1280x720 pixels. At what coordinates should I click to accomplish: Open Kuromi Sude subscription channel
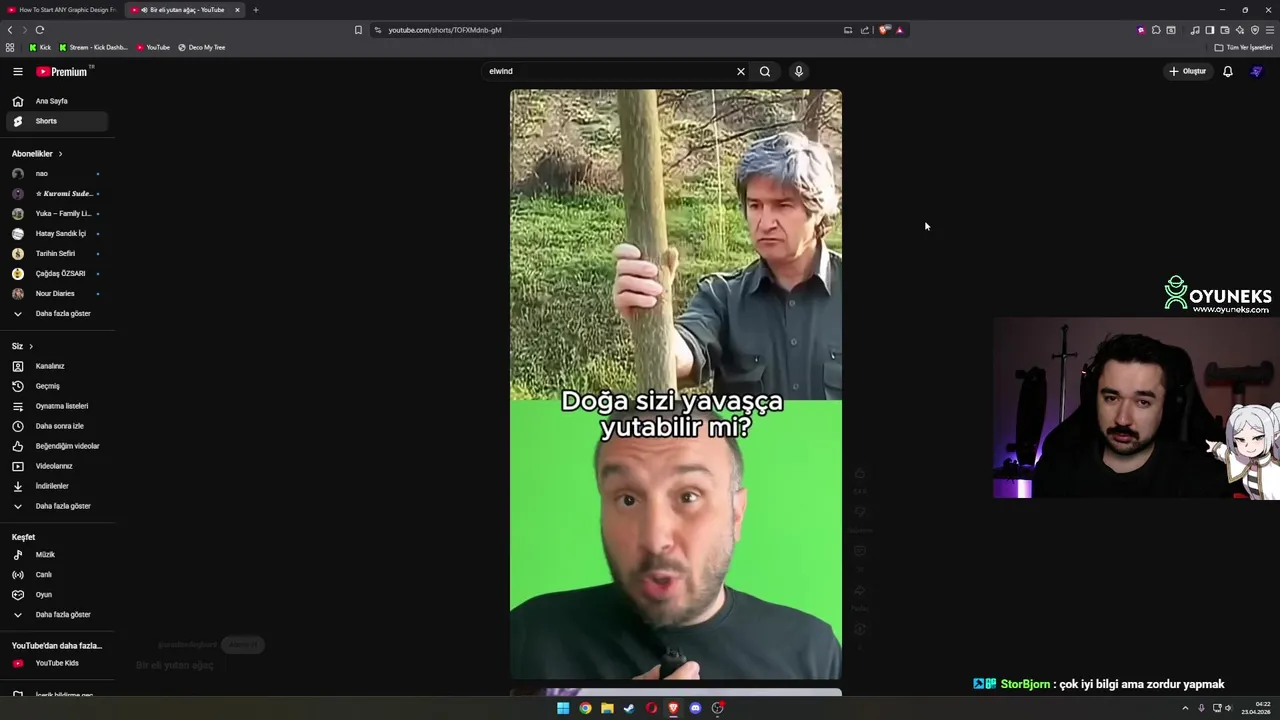(x=57, y=193)
